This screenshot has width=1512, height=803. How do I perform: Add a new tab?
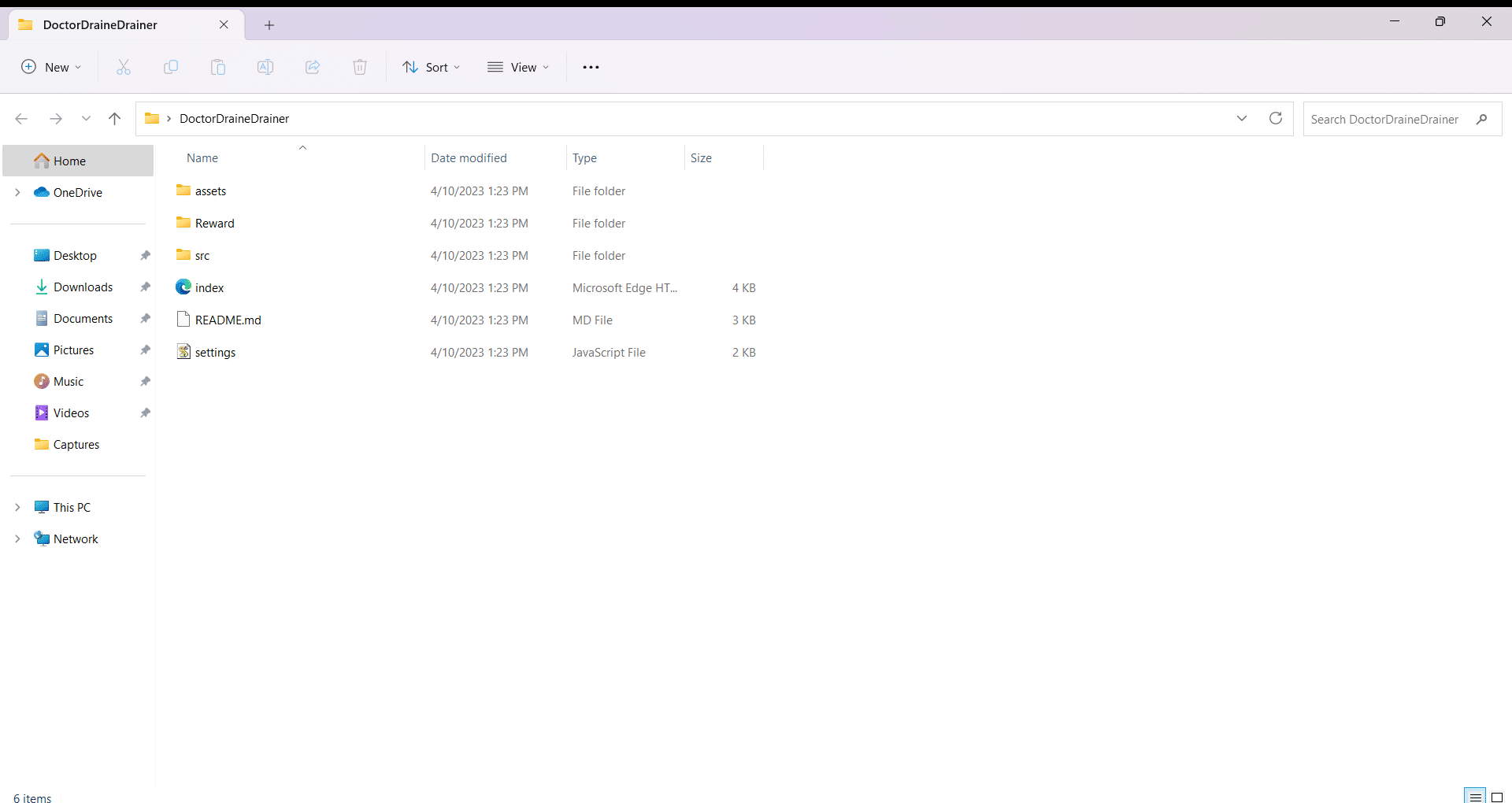(269, 25)
